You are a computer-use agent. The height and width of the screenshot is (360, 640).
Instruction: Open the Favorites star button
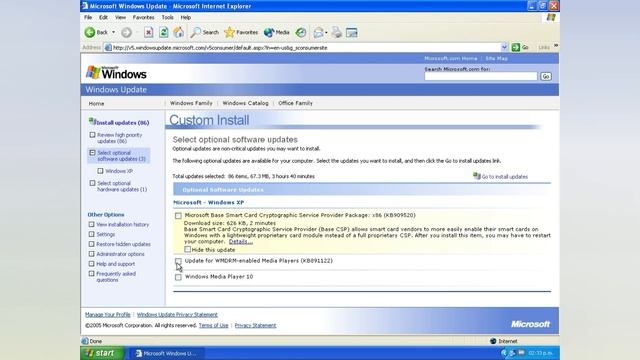(x=241, y=32)
